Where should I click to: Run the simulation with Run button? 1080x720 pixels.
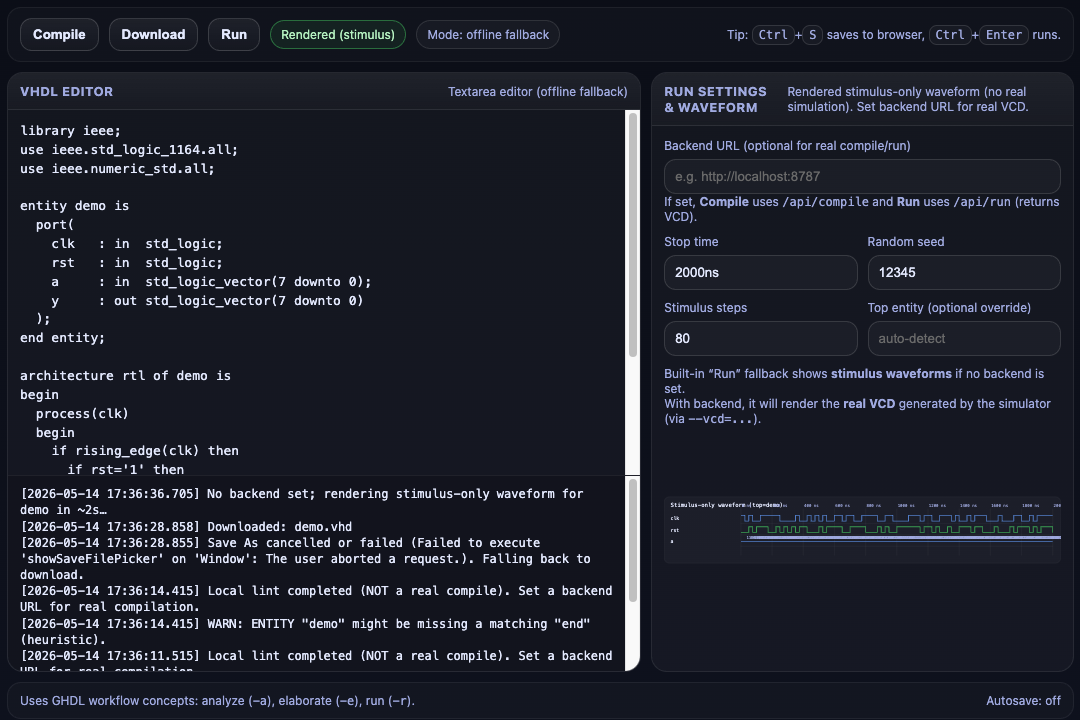tap(233, 34)
